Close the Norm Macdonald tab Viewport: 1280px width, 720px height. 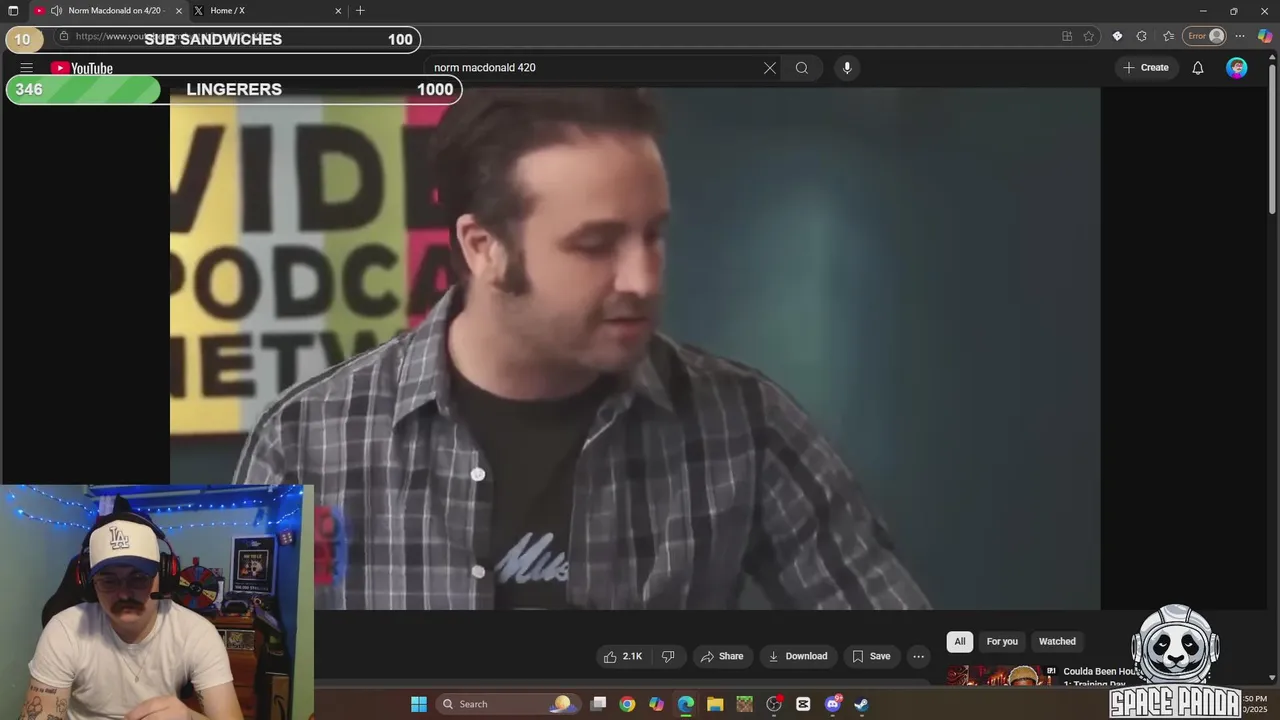[x=179, y=10]
